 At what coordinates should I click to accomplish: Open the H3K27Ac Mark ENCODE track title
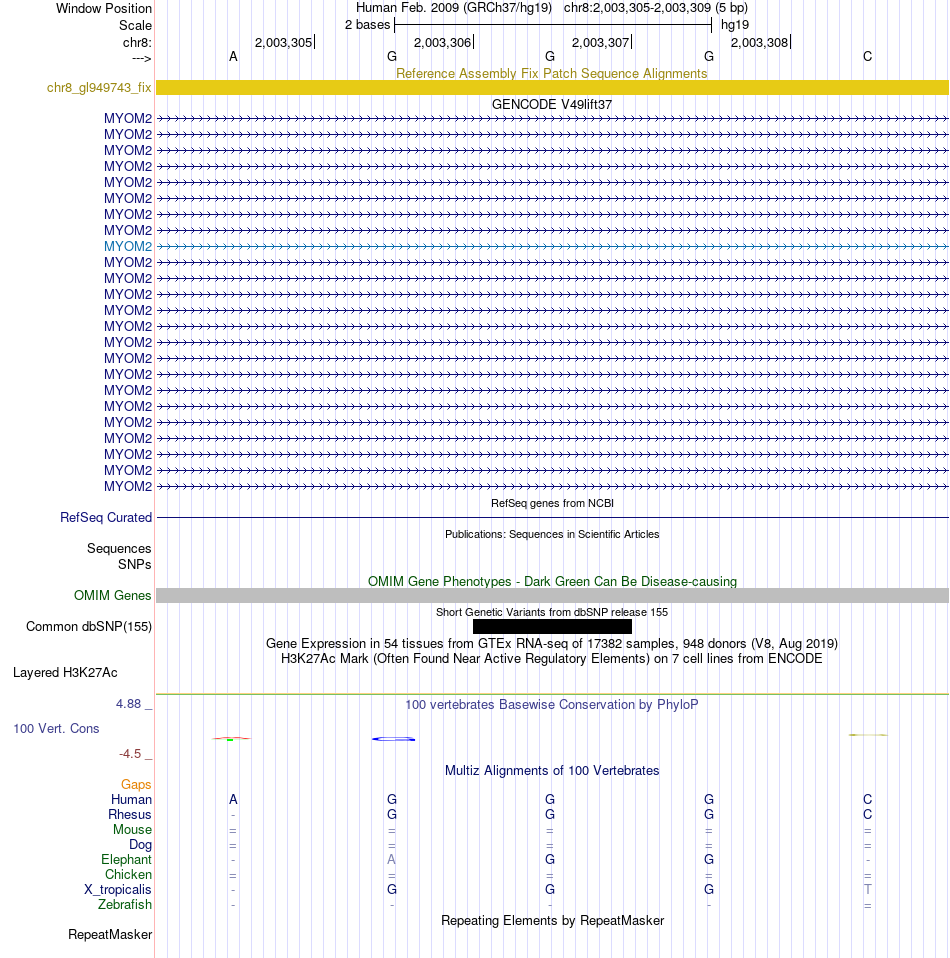pos(552,659)
